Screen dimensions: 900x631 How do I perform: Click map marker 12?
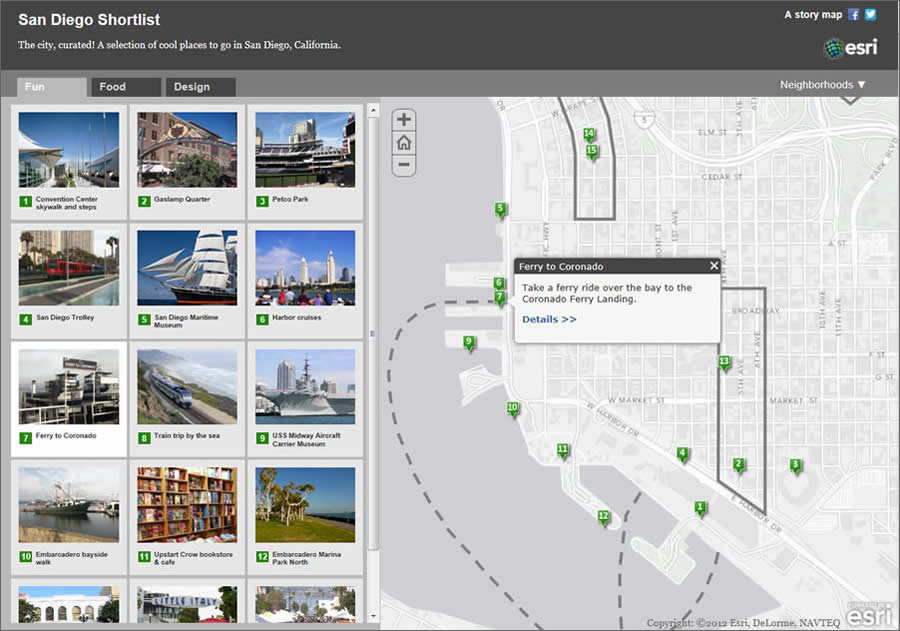tap(603, 517)
